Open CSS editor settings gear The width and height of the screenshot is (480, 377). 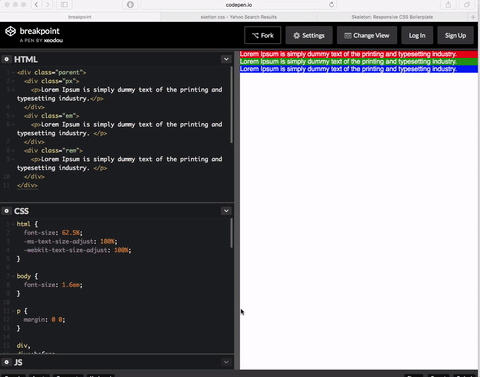pyautogui.click(x=6, y=211)
